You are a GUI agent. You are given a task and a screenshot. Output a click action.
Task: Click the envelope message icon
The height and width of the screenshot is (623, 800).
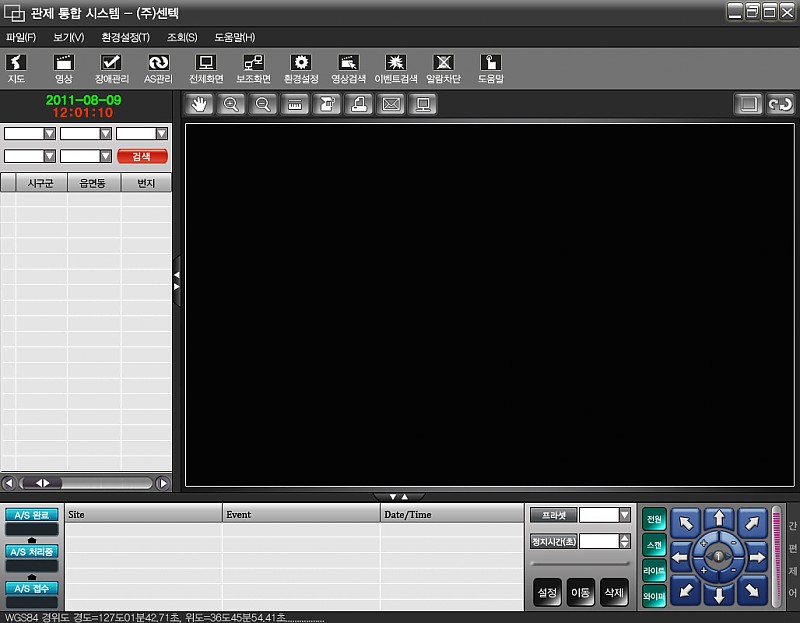391,104
